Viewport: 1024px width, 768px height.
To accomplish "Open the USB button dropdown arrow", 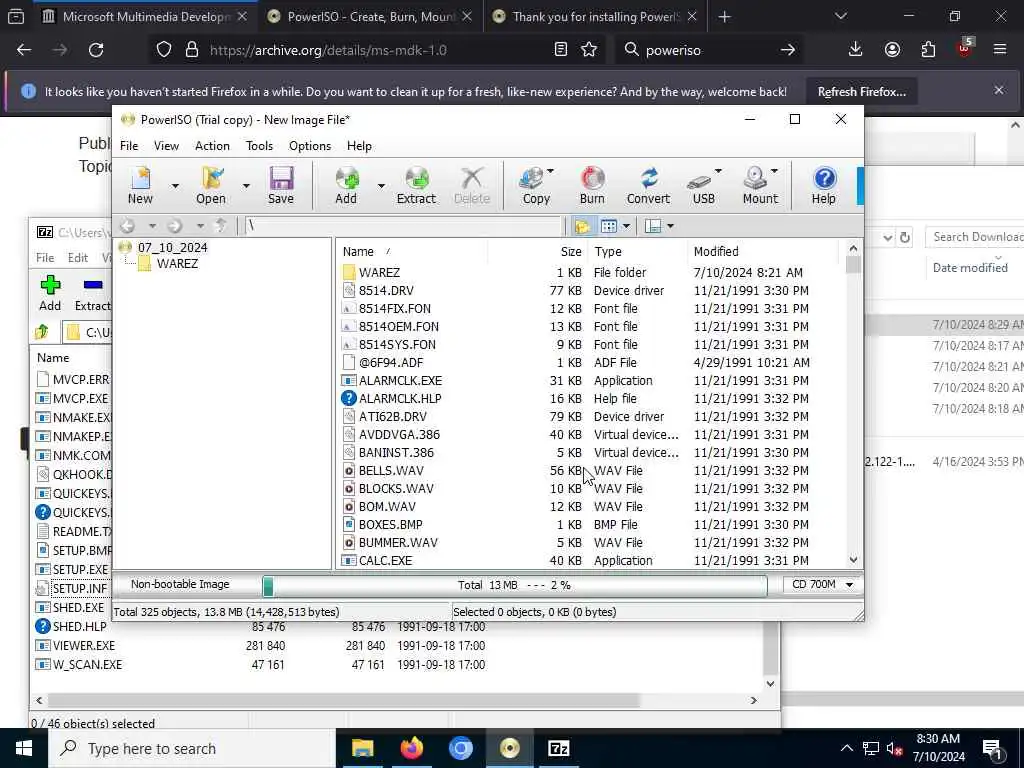I will (x=718, y=171).
